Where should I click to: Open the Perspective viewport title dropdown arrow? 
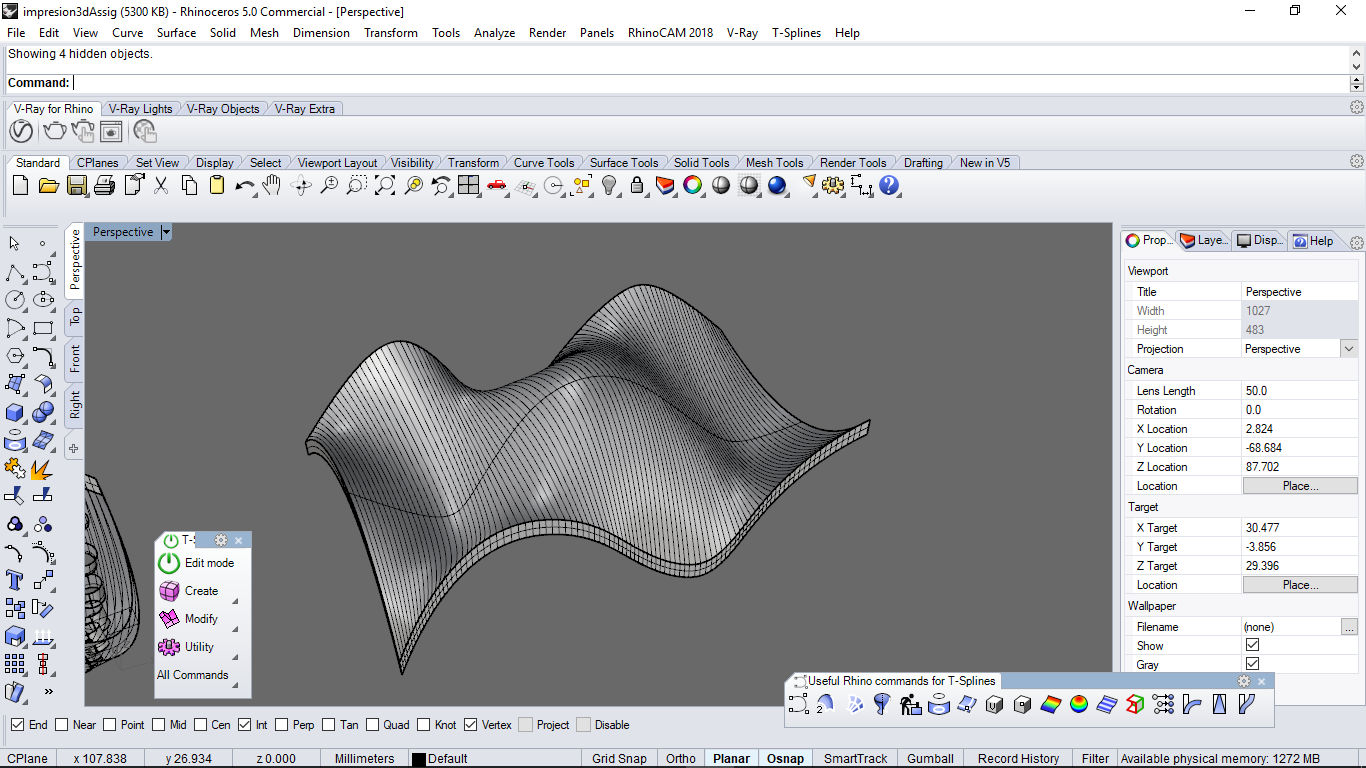(166, 232)
